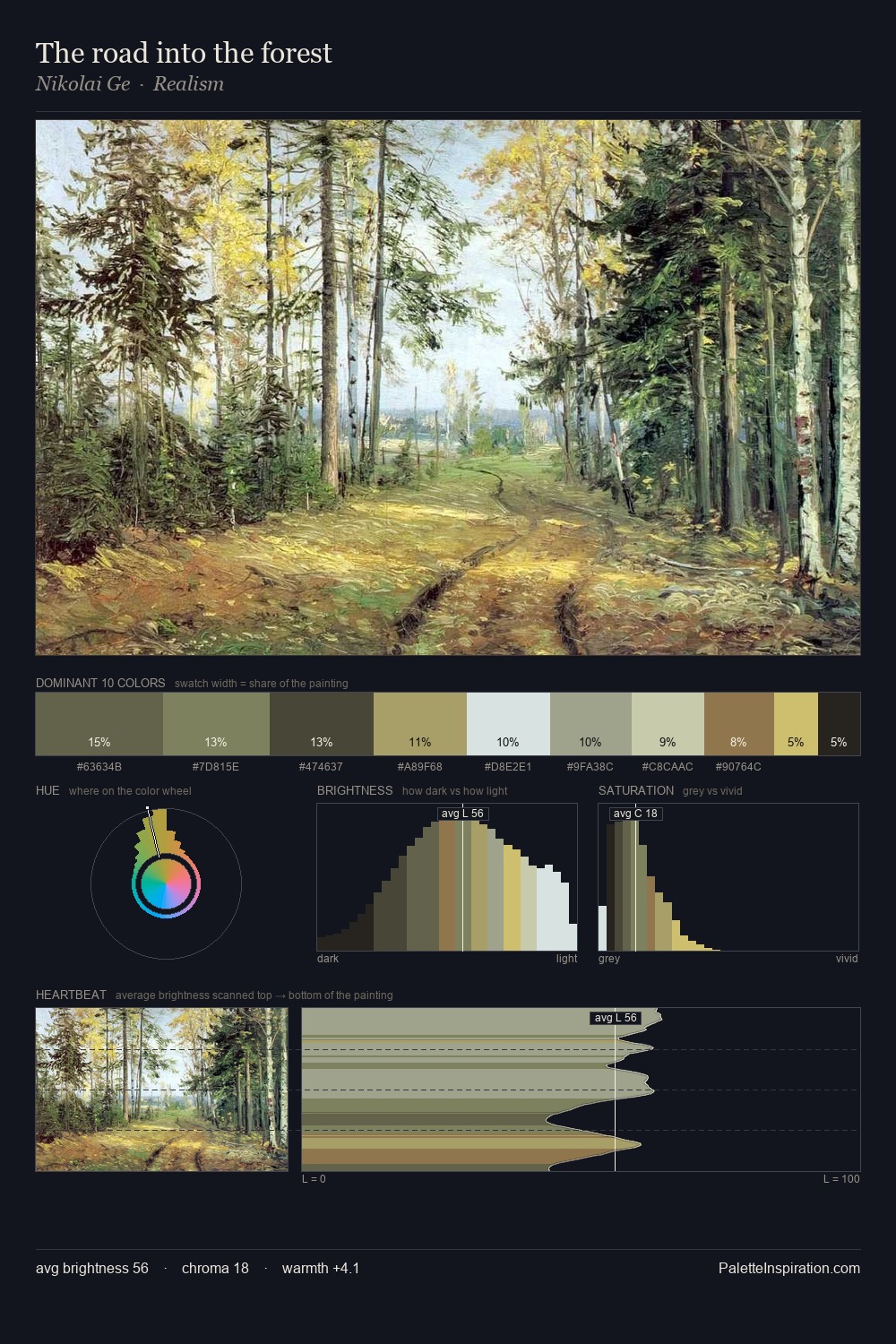Click 'avg L 56' in the Heartbeat chart
Image resolution: width=896 pixels, height=1344 pixels.
pos(616,1018)
